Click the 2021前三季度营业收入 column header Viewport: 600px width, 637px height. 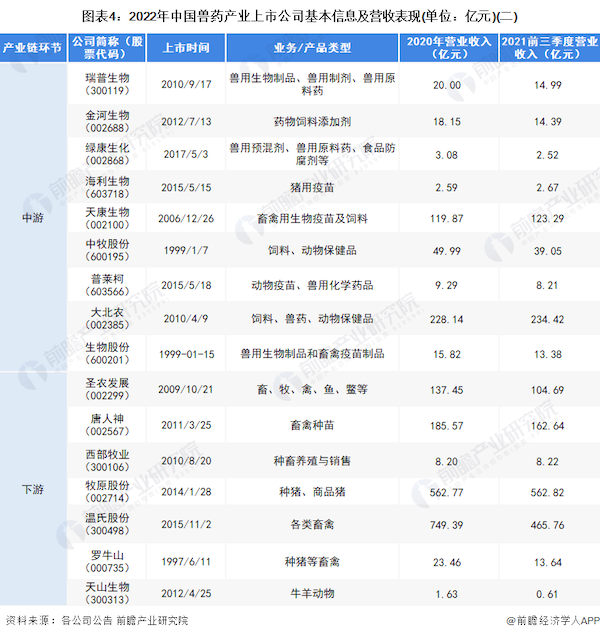550,48
